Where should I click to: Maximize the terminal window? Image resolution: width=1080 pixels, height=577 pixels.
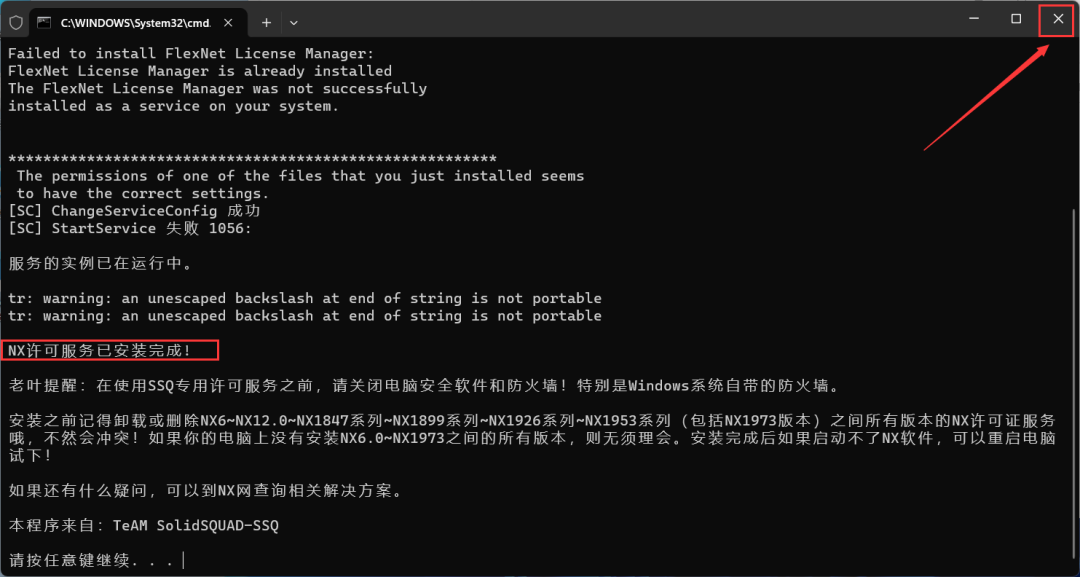(x=1016, y=19)
